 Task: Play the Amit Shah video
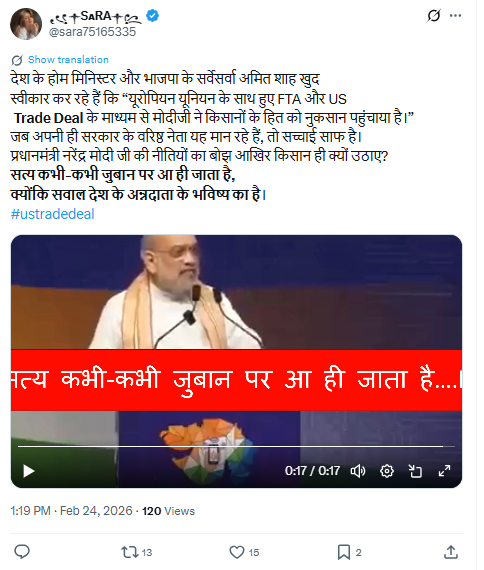coord(29,471)
